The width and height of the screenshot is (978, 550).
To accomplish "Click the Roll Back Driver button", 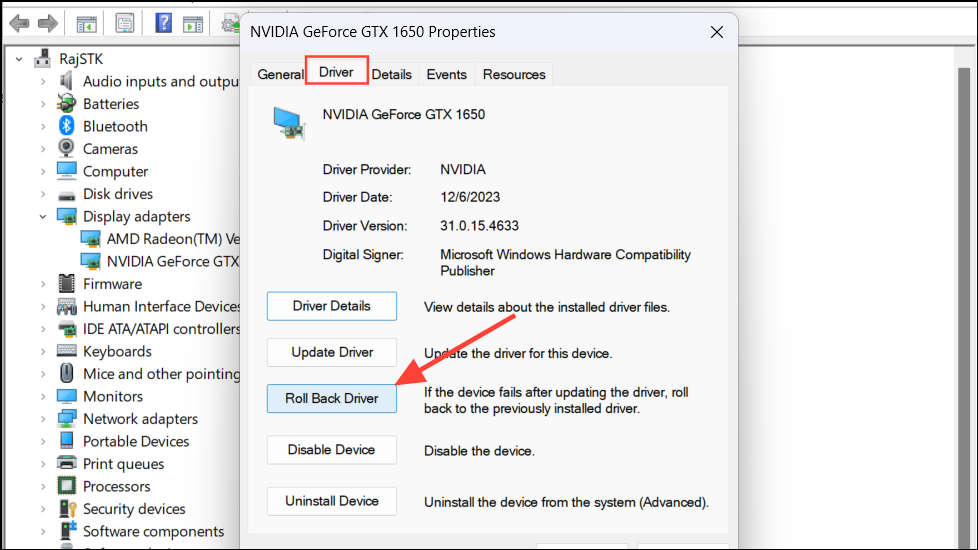I will click(332, 398).
